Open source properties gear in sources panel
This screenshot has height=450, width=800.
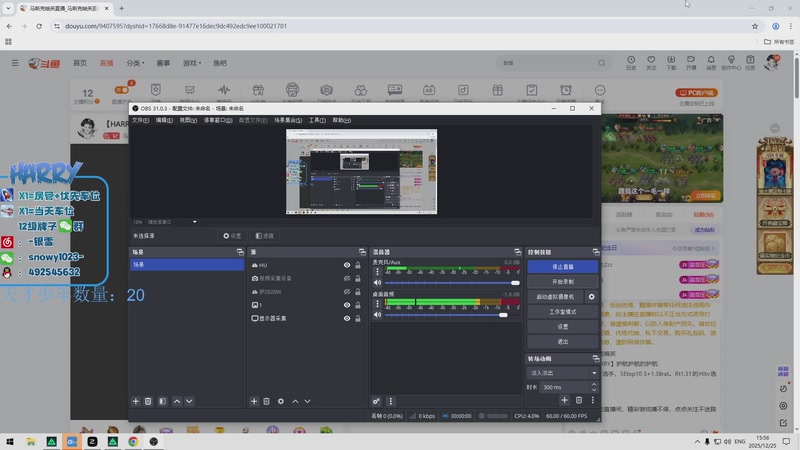(281, 401)
